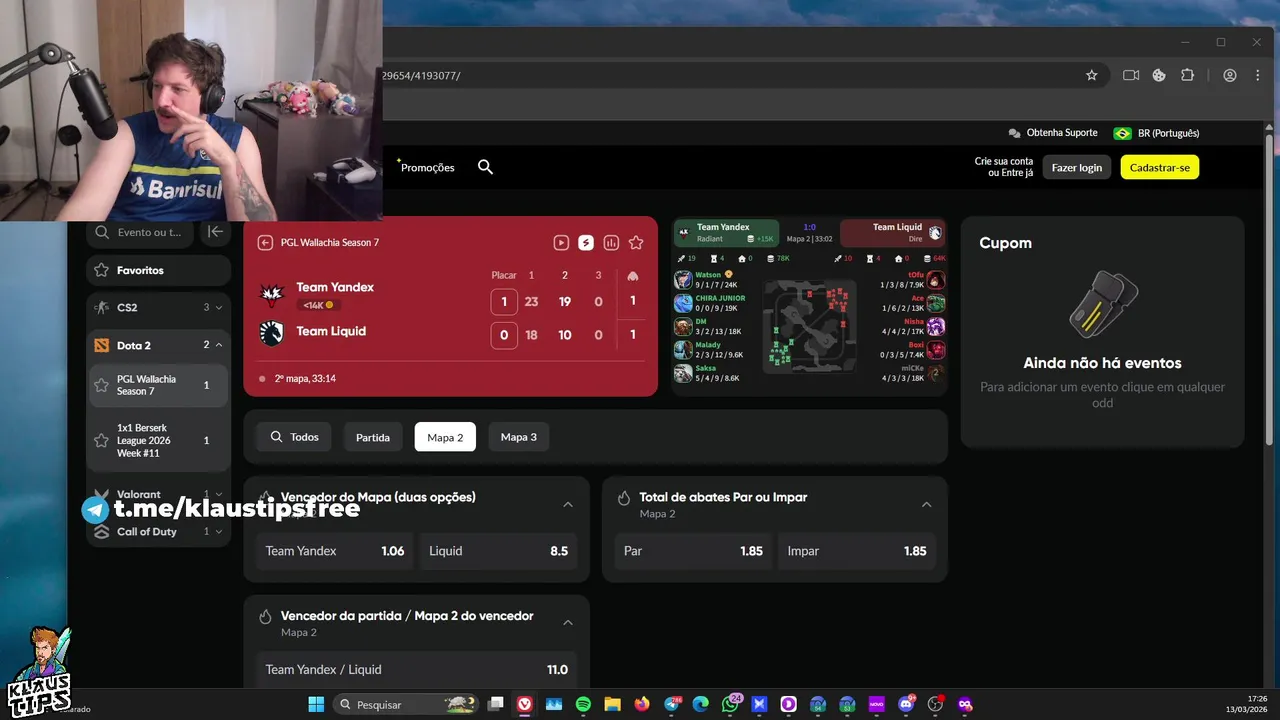Image resolution: width=1280 pixels, height=720 pixels.
Task: Click the back arrow beside PGL Wallachia Season 7
Action: [265, 242]
